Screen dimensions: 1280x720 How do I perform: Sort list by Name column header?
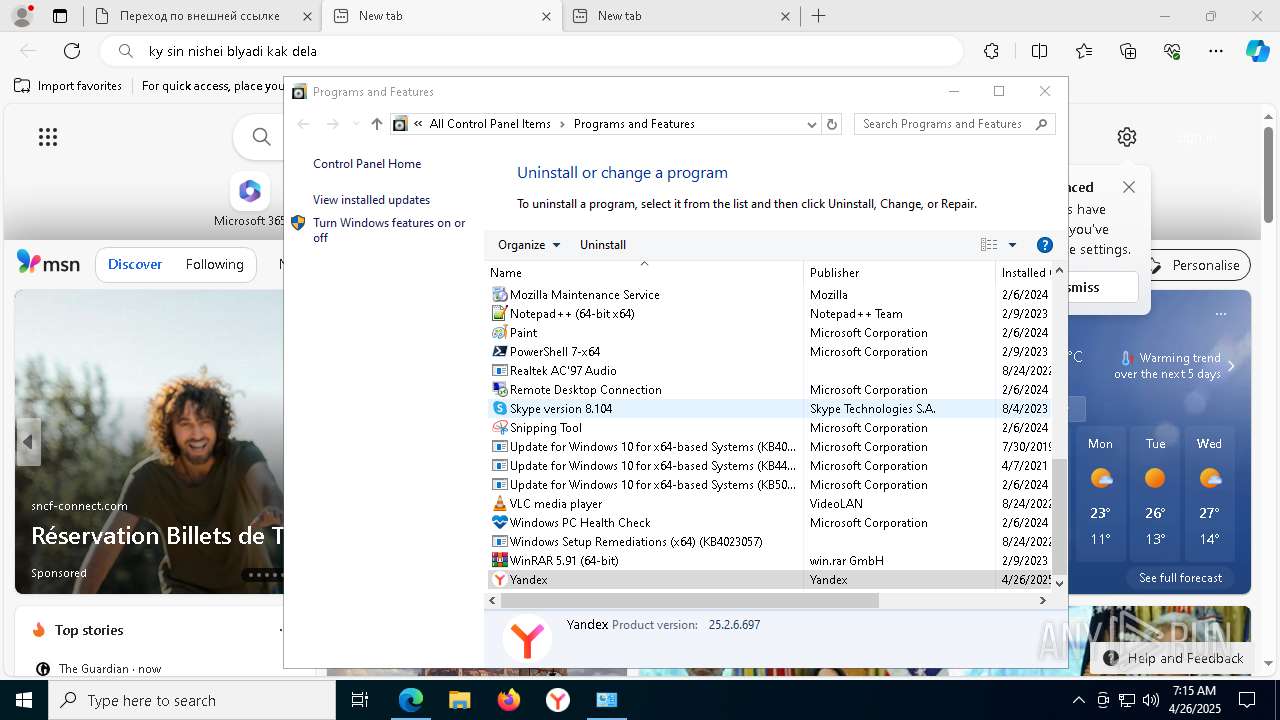645,272
